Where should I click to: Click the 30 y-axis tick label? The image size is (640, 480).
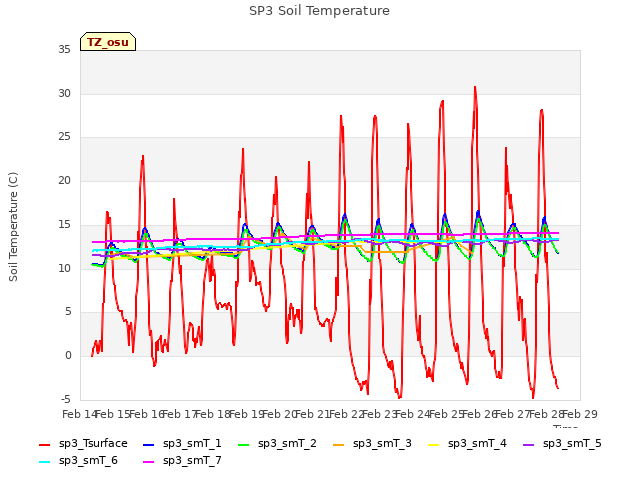point(64,93)
